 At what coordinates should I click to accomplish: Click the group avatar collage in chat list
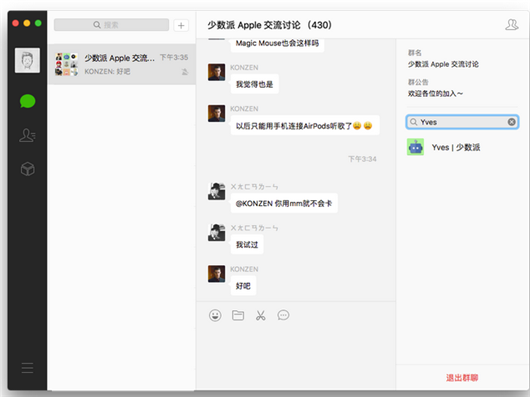(x=67, y=64)
